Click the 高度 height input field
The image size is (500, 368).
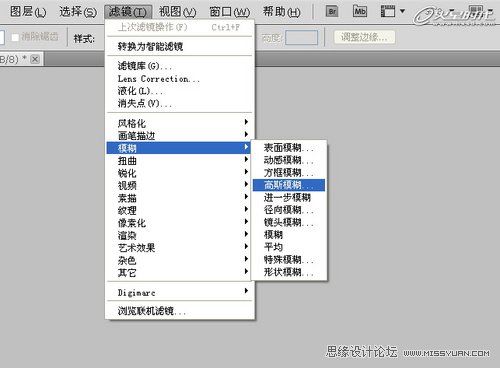302,37
